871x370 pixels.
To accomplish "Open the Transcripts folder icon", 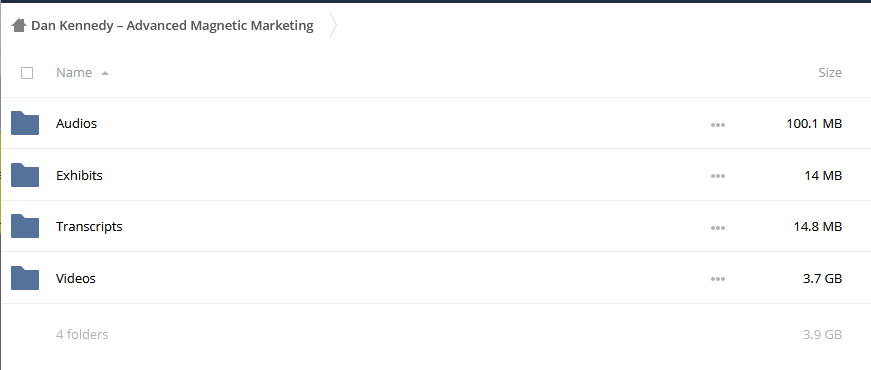I will tap(25, 226).
